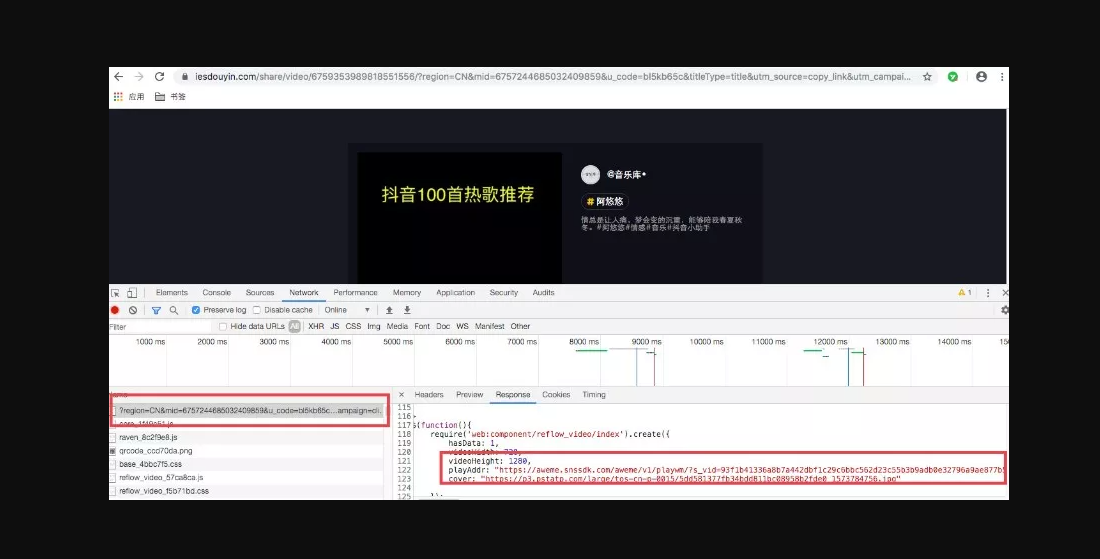
Task: Select the Response tab of the request
Action: click(x=513, y=395)
